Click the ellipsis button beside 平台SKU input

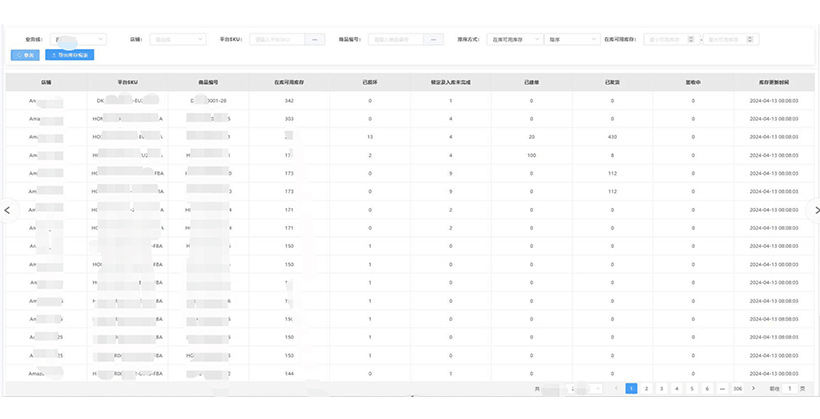click(316, 40)
